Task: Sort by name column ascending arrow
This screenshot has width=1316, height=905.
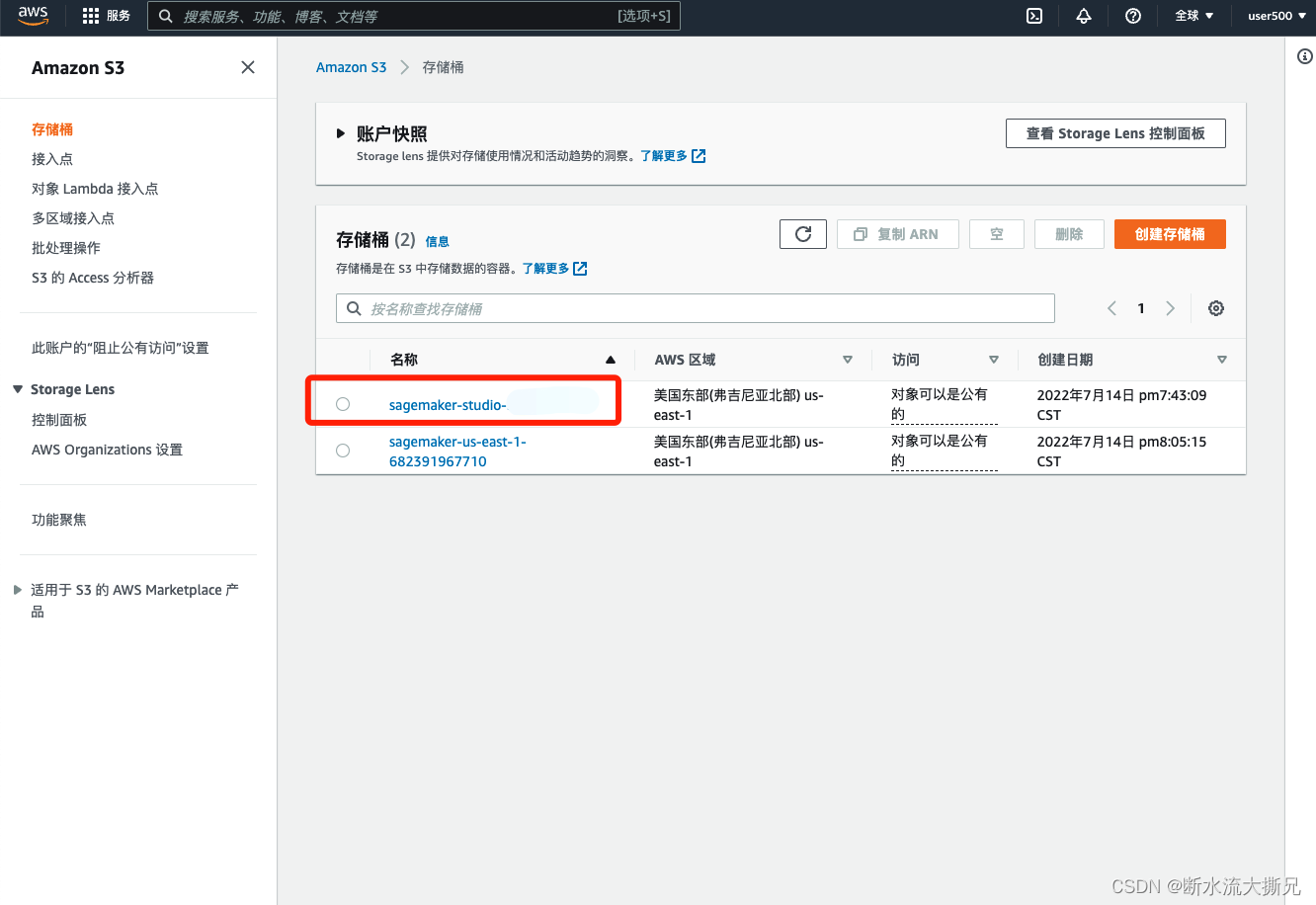Action: 611,360
